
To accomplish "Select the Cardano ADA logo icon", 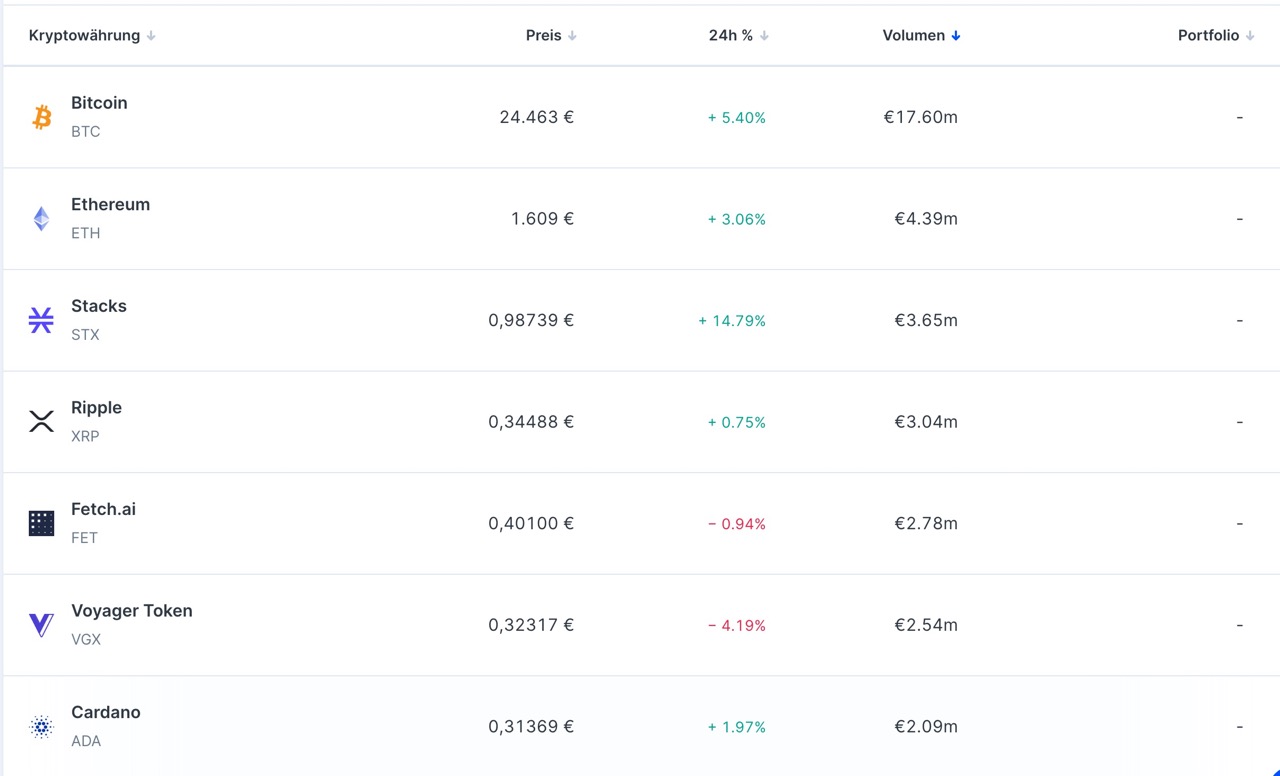I will point(41,727).
